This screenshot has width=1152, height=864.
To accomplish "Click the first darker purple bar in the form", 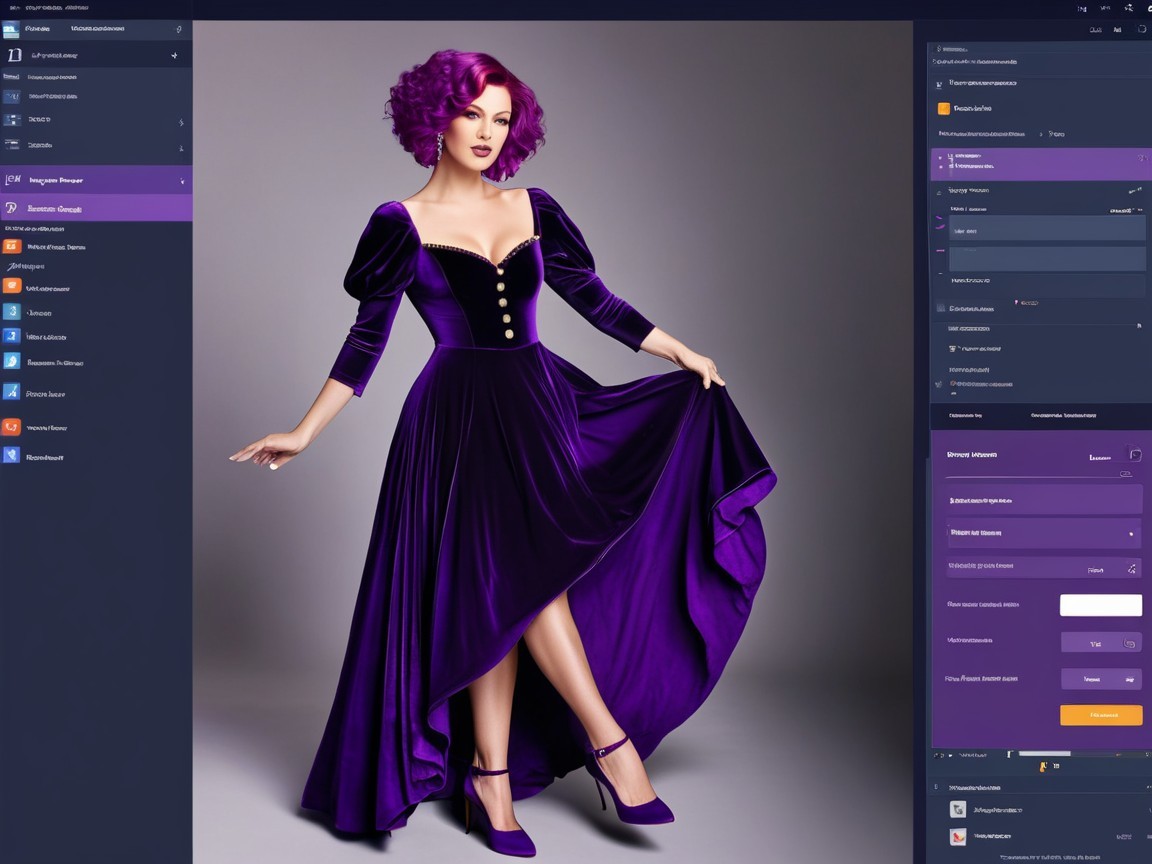I will (x=1044, y=499).
